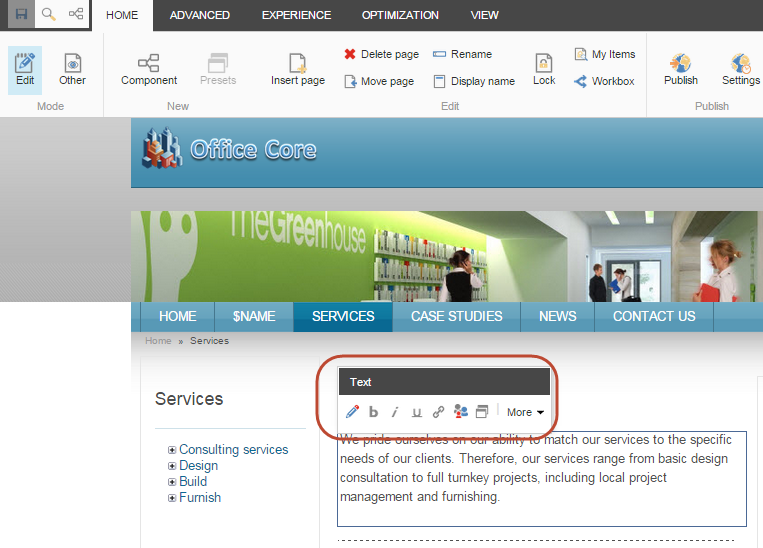Open the More dropdown
Image resolution: width=763 pixels, height=548 pixels.
tap(525, 412)
